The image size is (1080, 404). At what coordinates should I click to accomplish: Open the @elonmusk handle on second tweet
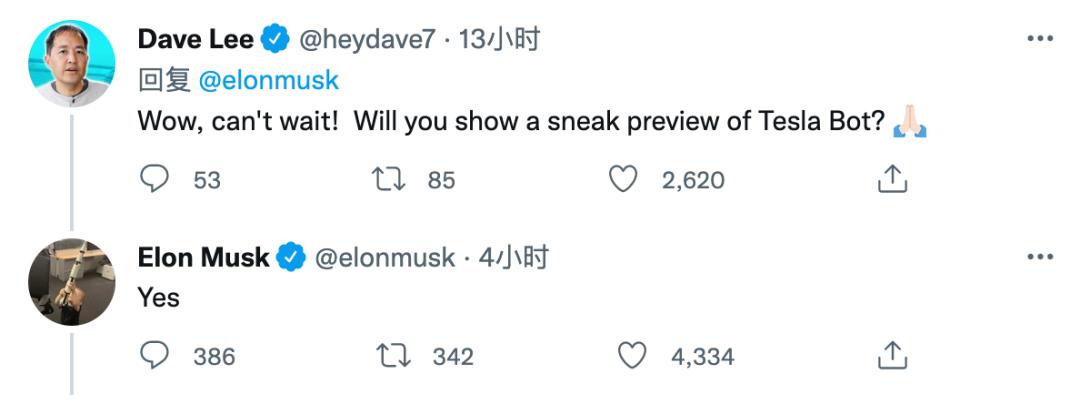pyautogui.click(x=385, y=258)
